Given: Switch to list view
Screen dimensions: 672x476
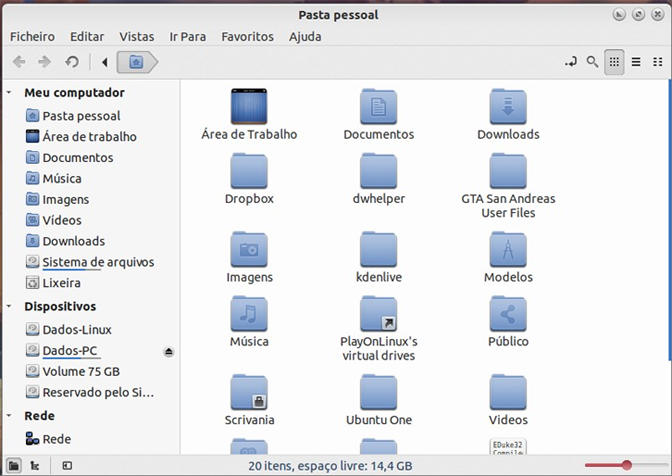Looking at the screenshot, I should tap(636, 62).
